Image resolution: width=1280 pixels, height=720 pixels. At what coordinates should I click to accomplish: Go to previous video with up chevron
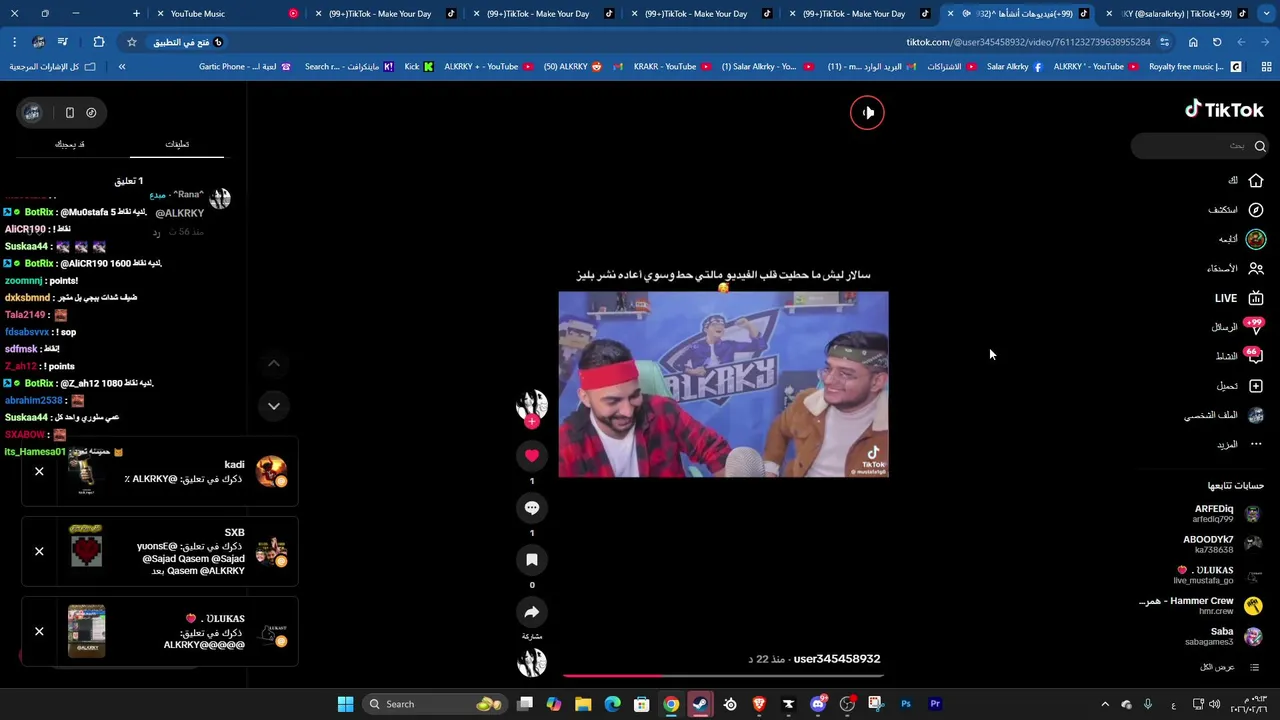[274, 364]
